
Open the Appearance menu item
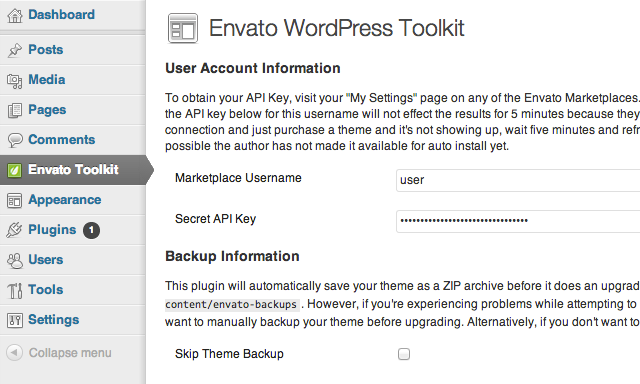tap(64, 200)
